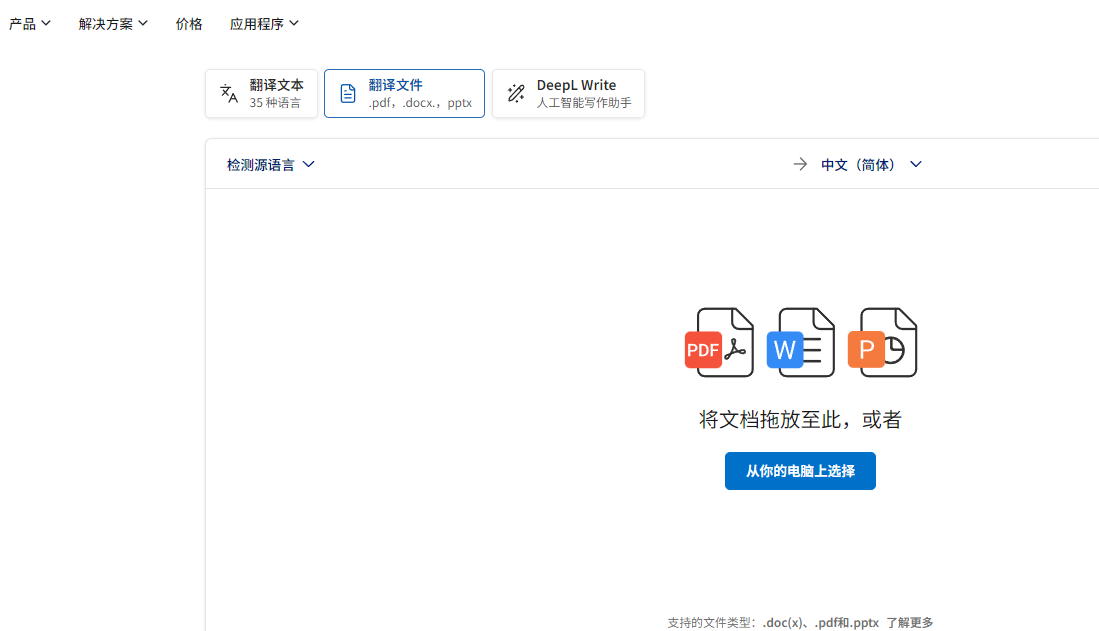Expand the 应用程序 dropdown menu
The image size is (1099, 631).
pyautogui.click(x=264, y=23)
